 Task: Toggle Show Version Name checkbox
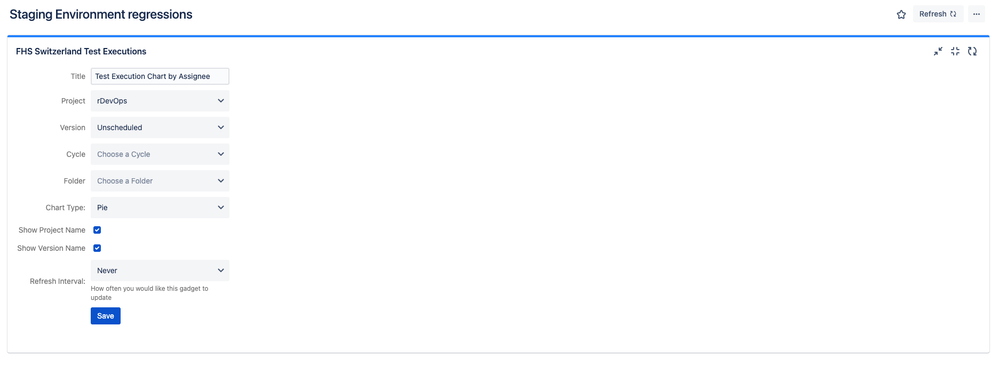[x=97, y=248]
